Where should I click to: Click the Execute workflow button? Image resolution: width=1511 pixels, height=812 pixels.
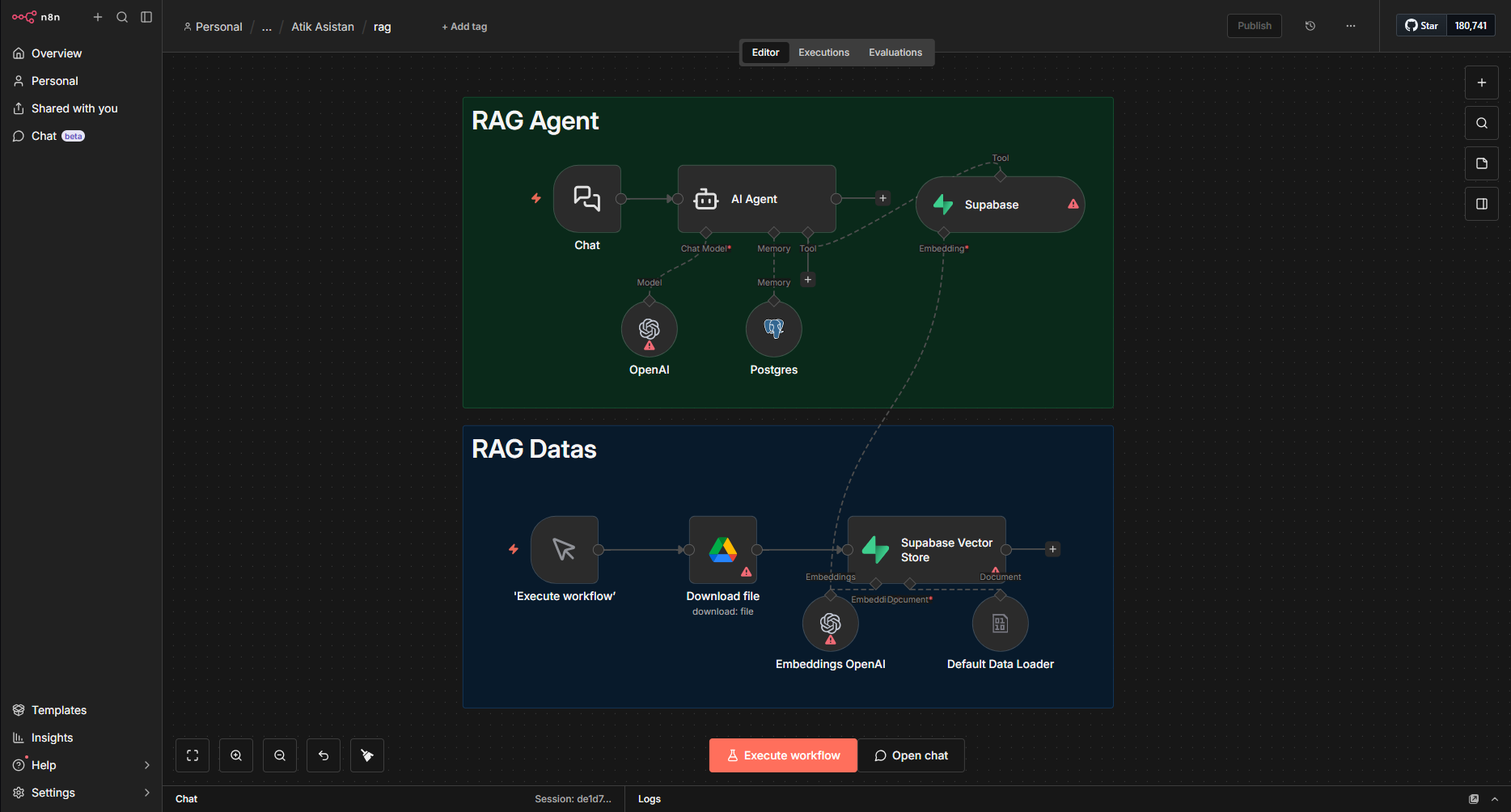coord(782,755)
